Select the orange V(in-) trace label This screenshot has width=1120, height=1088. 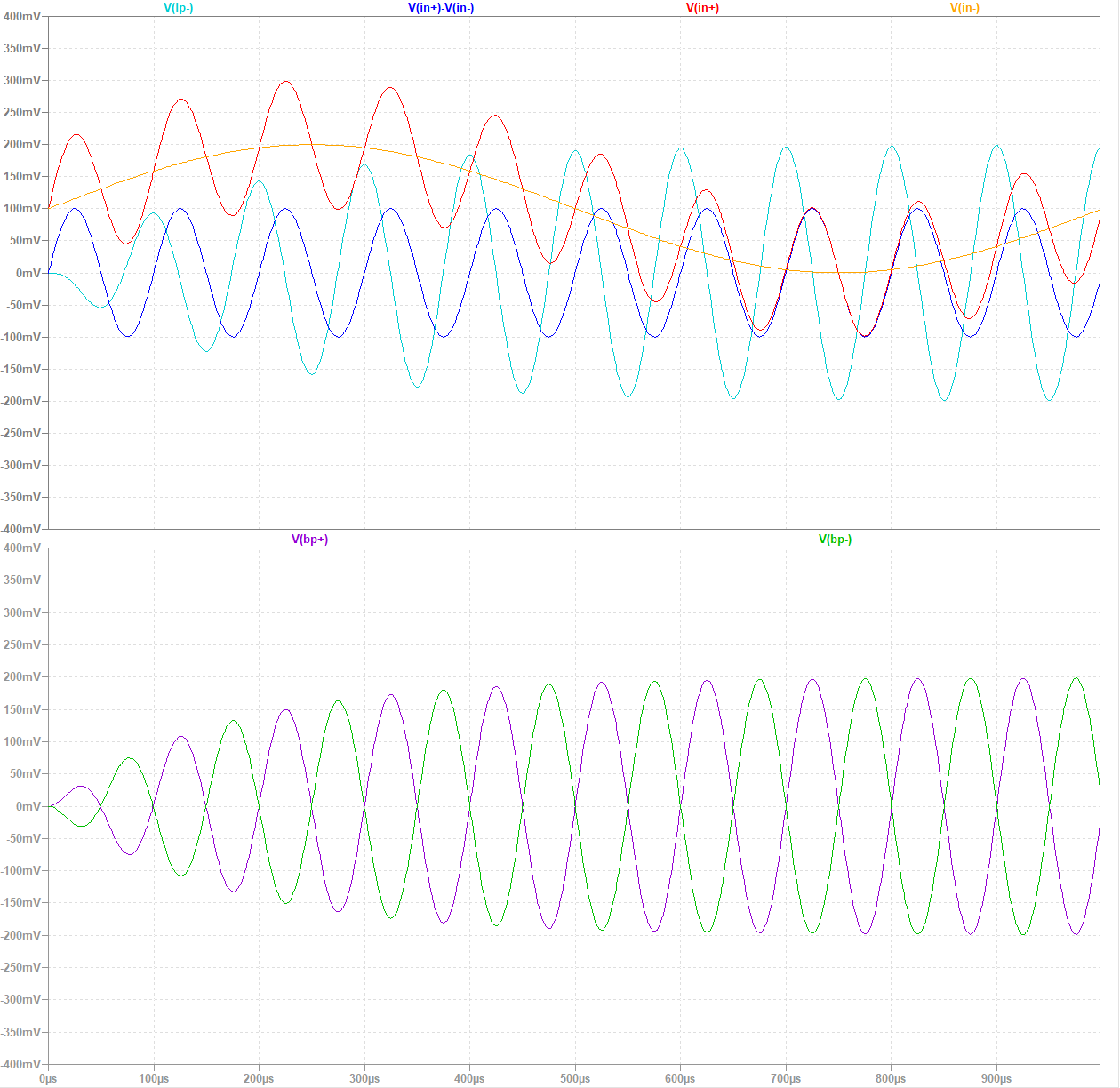(964, 8)
